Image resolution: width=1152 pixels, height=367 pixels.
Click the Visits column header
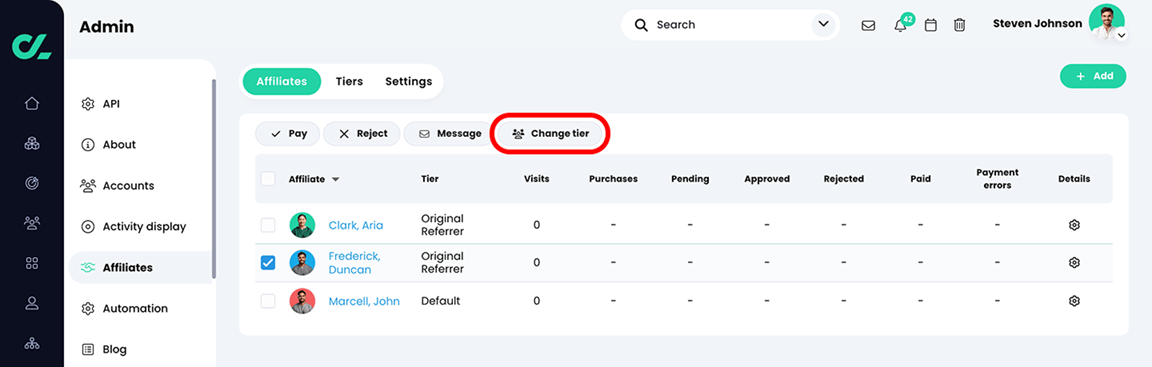(x=536, y=178)
